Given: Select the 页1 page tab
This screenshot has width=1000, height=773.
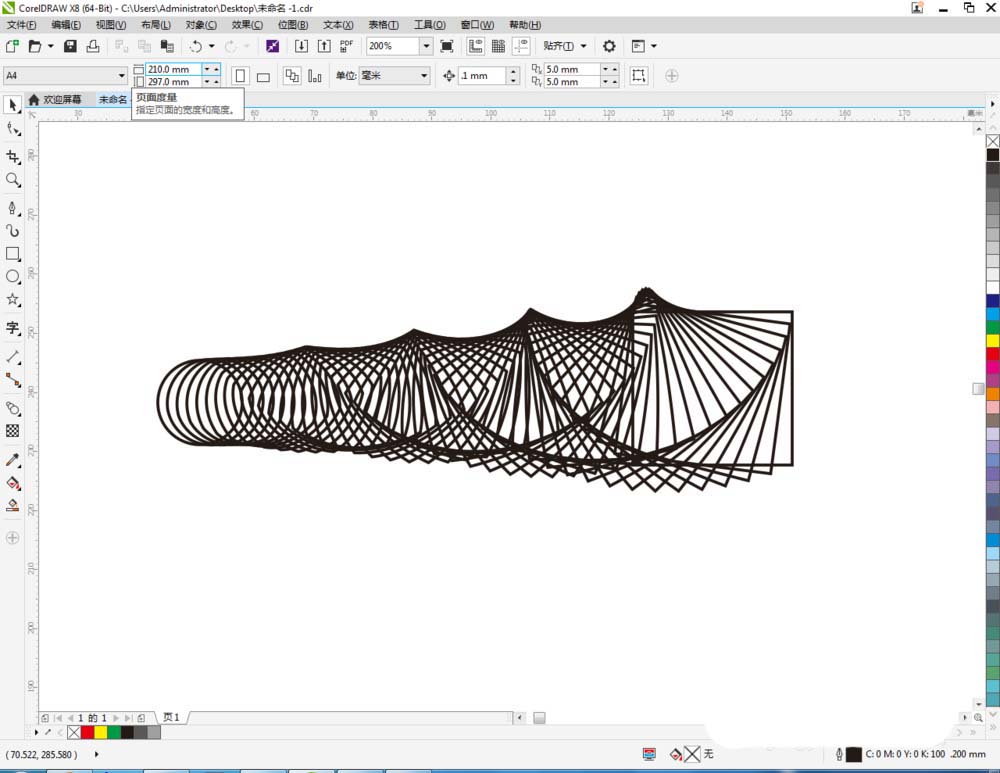Looking at the screenshot, I should (172, 718).
